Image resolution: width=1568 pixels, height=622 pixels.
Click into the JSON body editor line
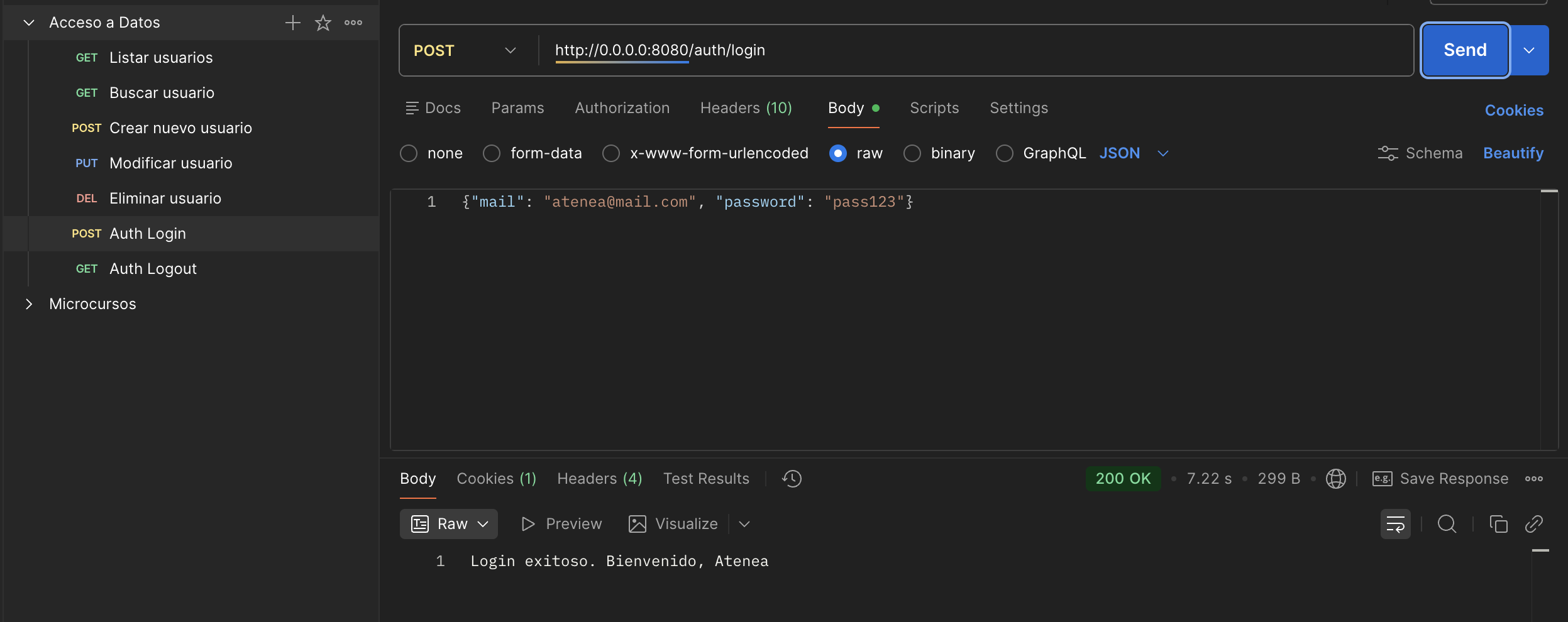687,202
